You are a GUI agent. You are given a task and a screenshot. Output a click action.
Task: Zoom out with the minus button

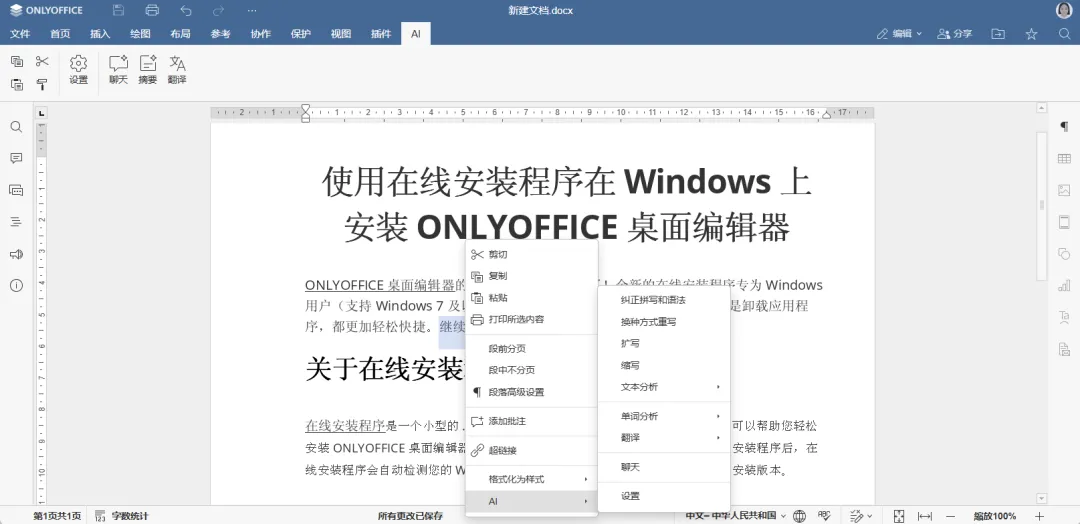951,516
